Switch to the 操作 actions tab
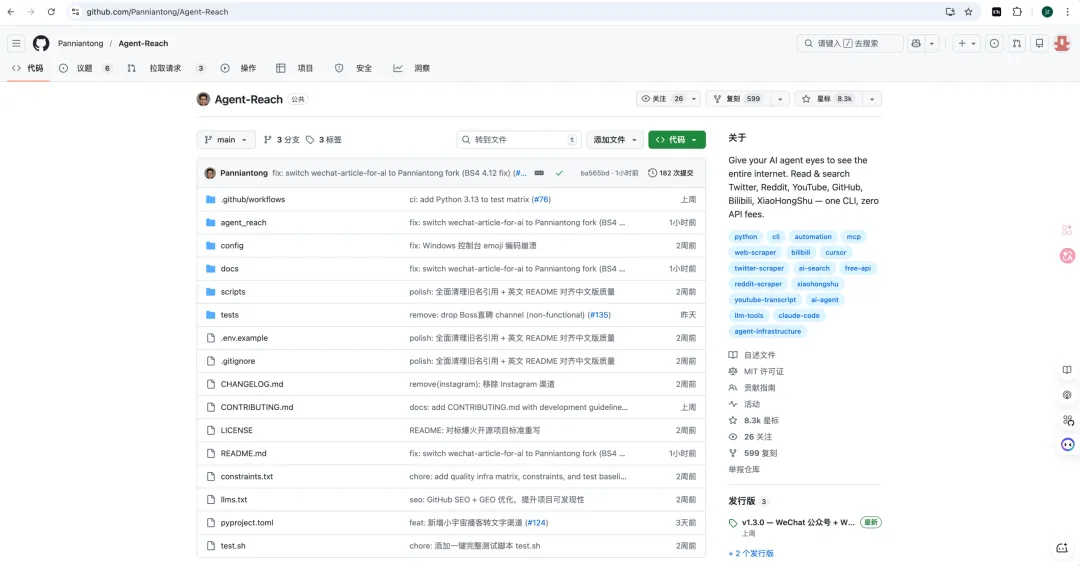This screenshot has height=566, width=1080. click(238, 68)
